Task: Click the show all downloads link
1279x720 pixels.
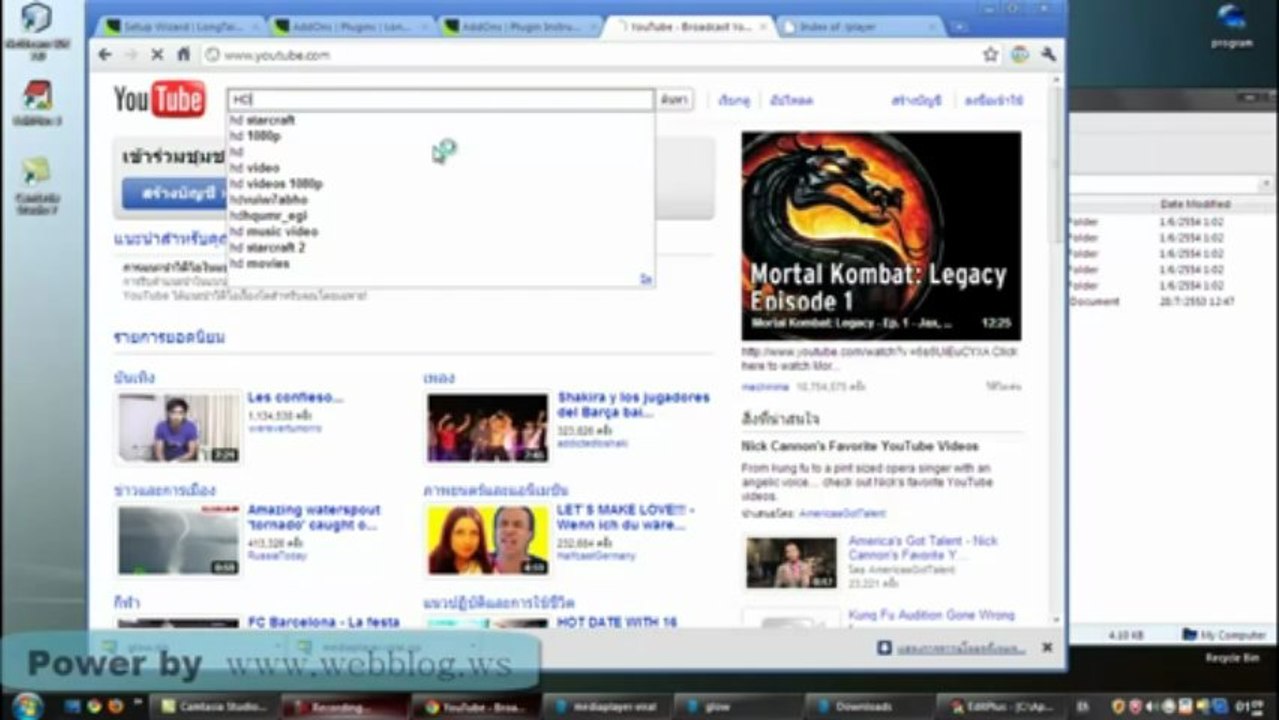Action: 961,648
